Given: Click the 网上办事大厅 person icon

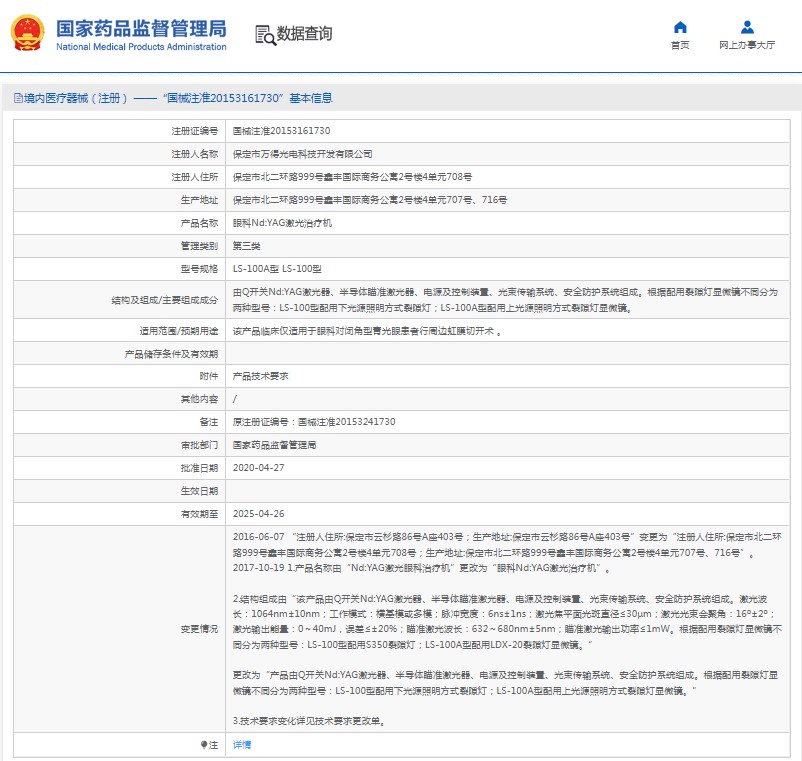Looking at the screenshot, I should (x=747, y=27).
